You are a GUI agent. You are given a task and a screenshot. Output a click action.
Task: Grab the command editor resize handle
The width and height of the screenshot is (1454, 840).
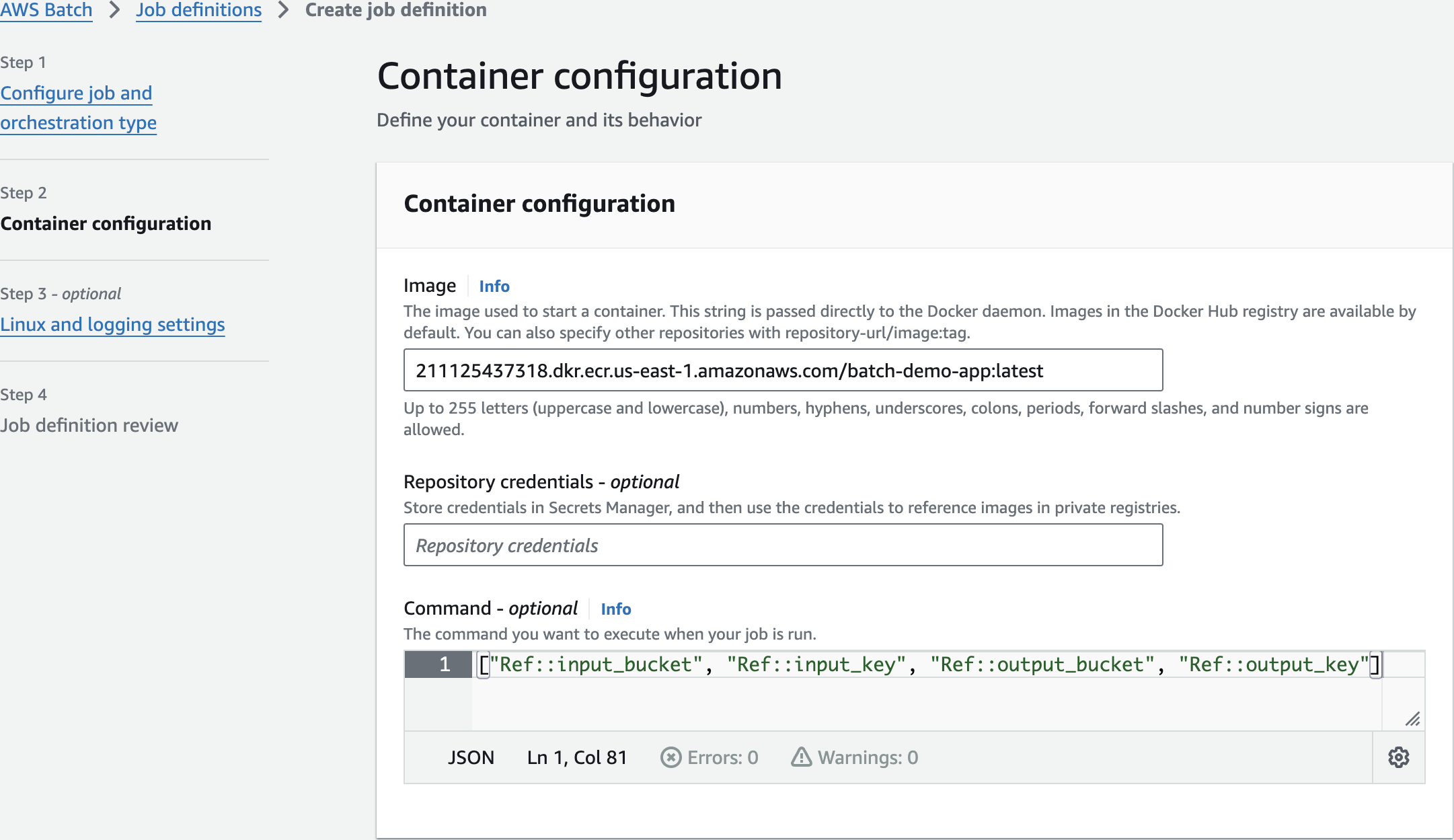[1412, 719]
